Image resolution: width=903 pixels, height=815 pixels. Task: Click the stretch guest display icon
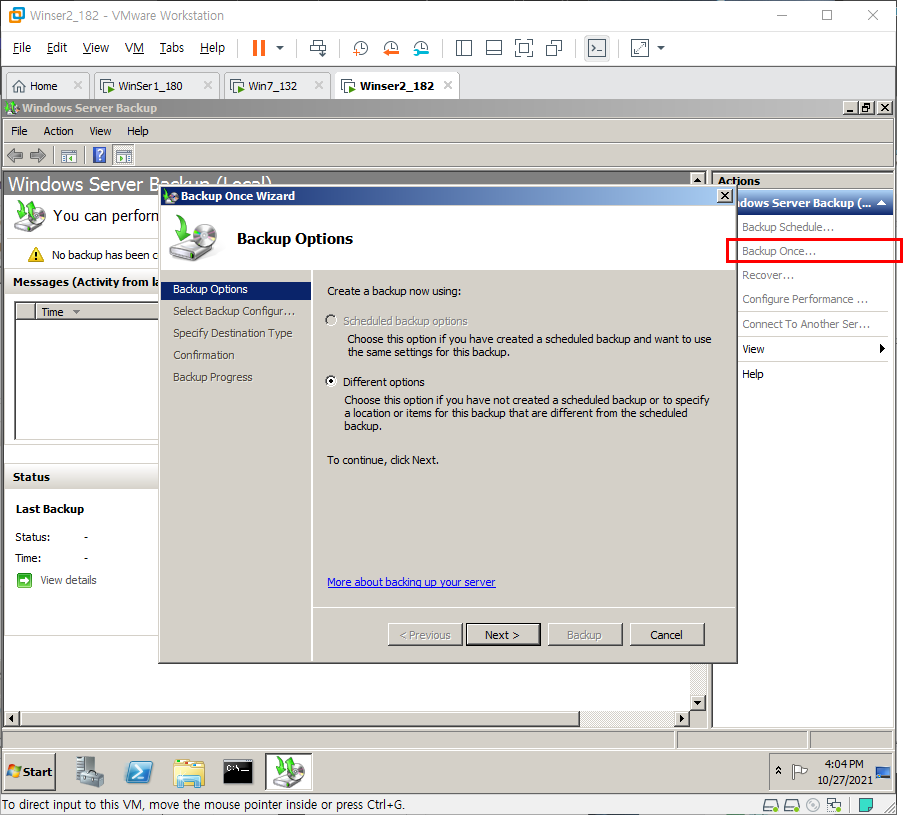coord(640,48)
